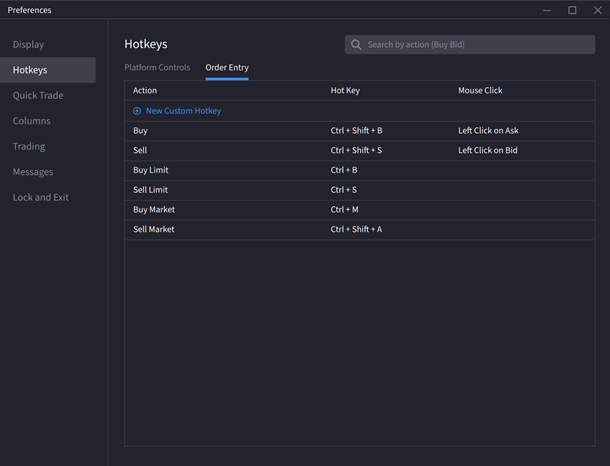Image resolution: width=610 pixels, height=466 pixels.
Task: Open the Trading preferences section
Action: (x=28, y=147)
